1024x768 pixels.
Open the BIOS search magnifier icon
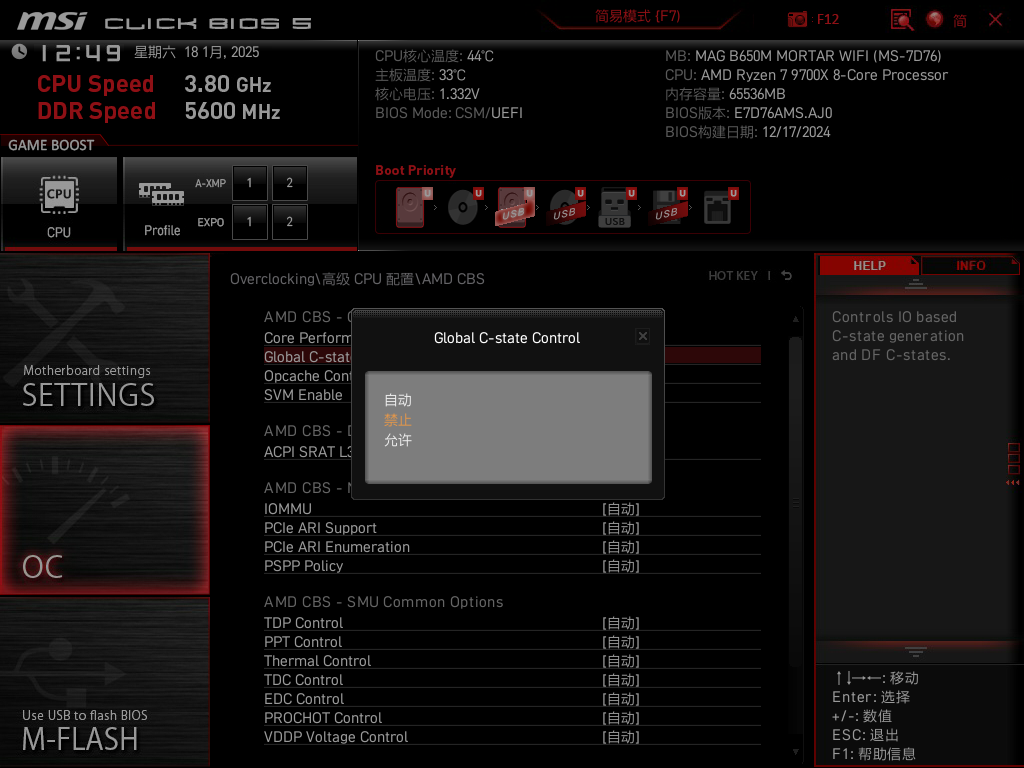click(x=902, y=20)
